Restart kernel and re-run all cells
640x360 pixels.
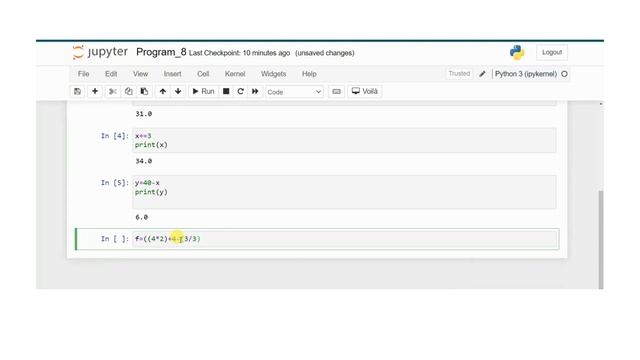click(255, 91)
